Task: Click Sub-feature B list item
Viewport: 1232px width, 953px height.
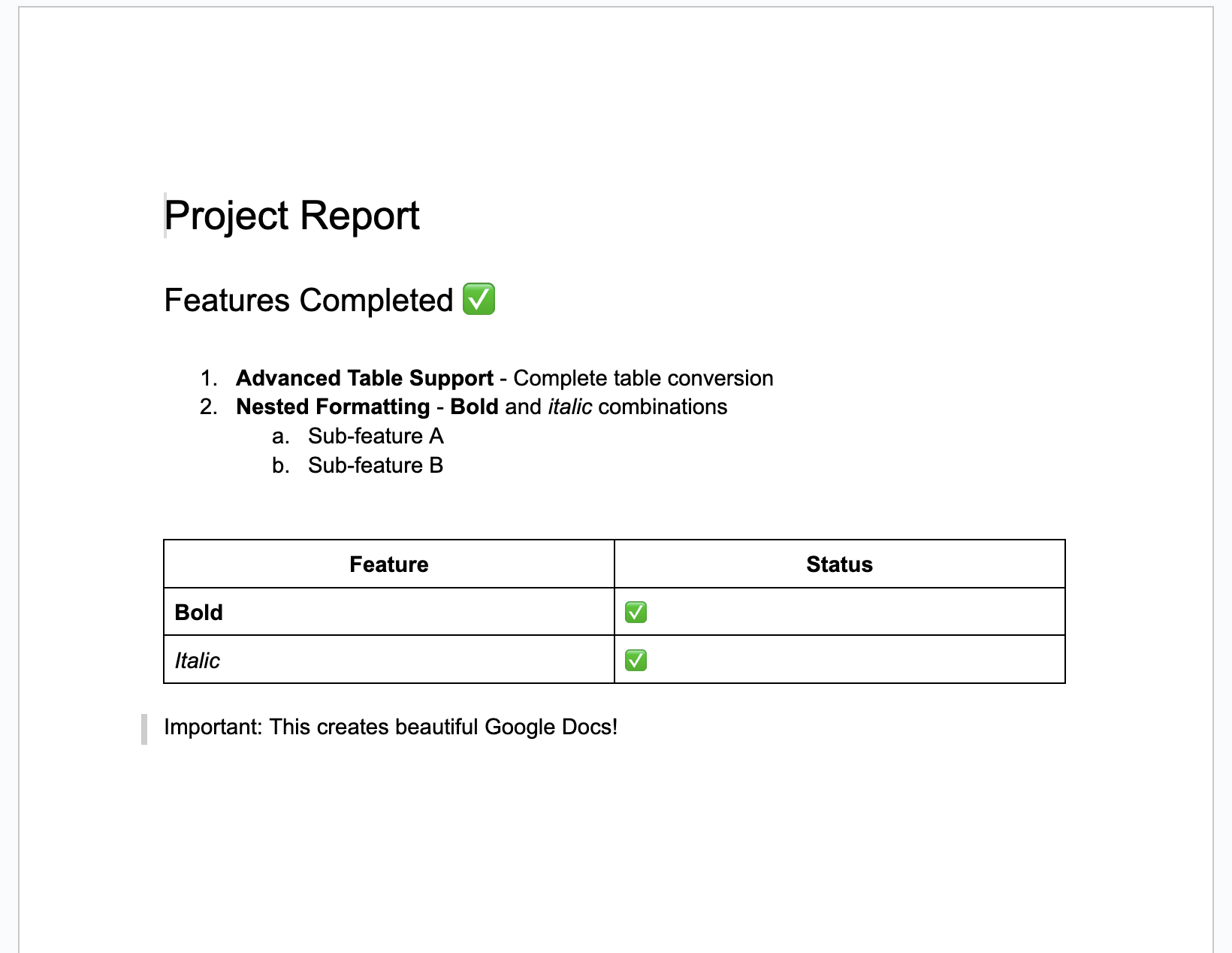Action: (x=376, y=465)
